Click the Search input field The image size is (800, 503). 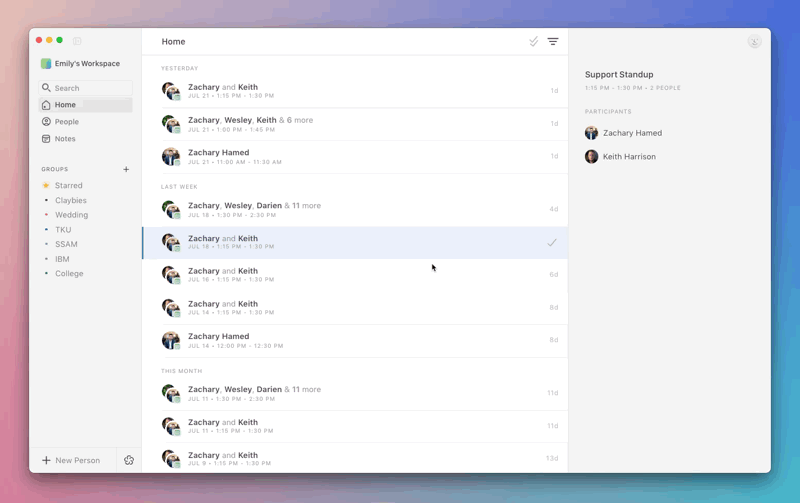click(85, 88)
